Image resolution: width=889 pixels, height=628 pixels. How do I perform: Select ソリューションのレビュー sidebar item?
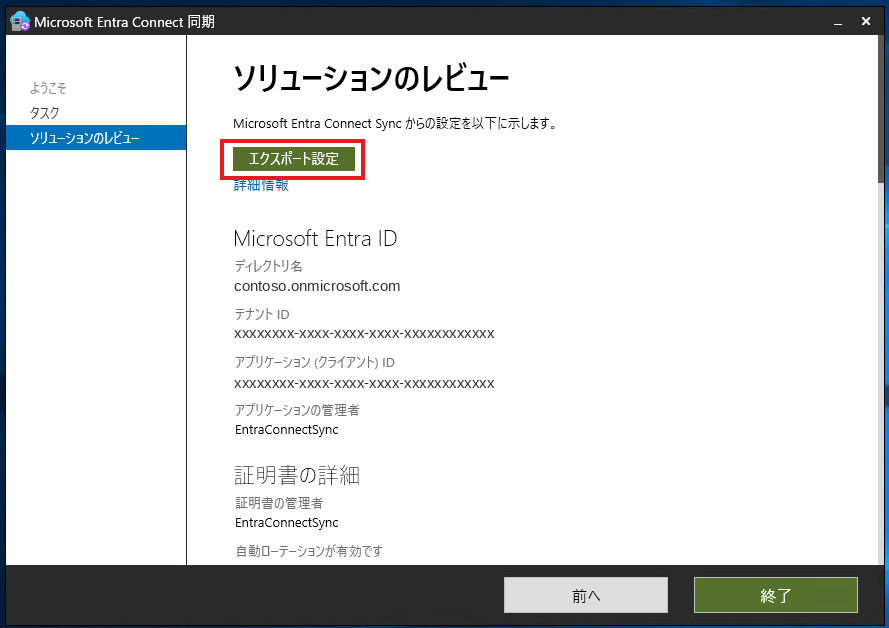[x=96, y=138]
